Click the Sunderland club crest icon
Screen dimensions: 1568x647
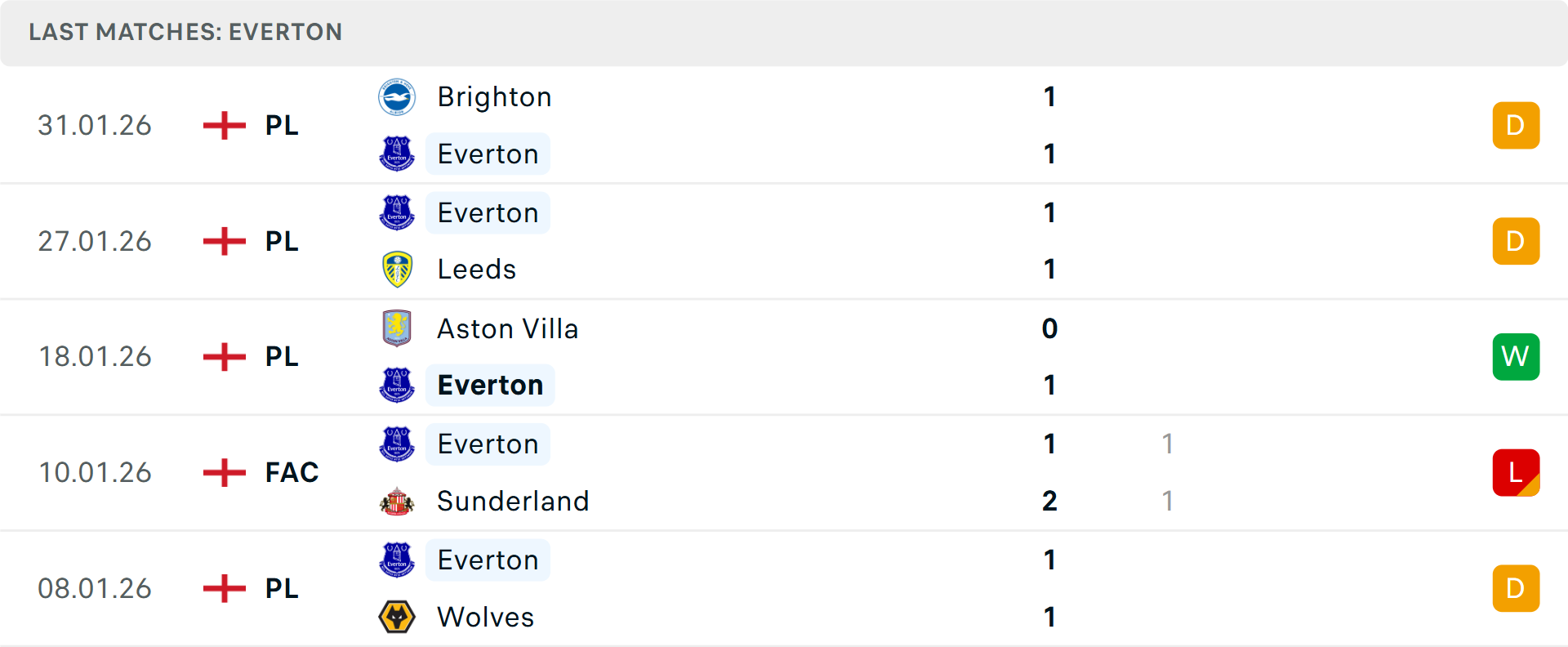(x=397, y=501)
